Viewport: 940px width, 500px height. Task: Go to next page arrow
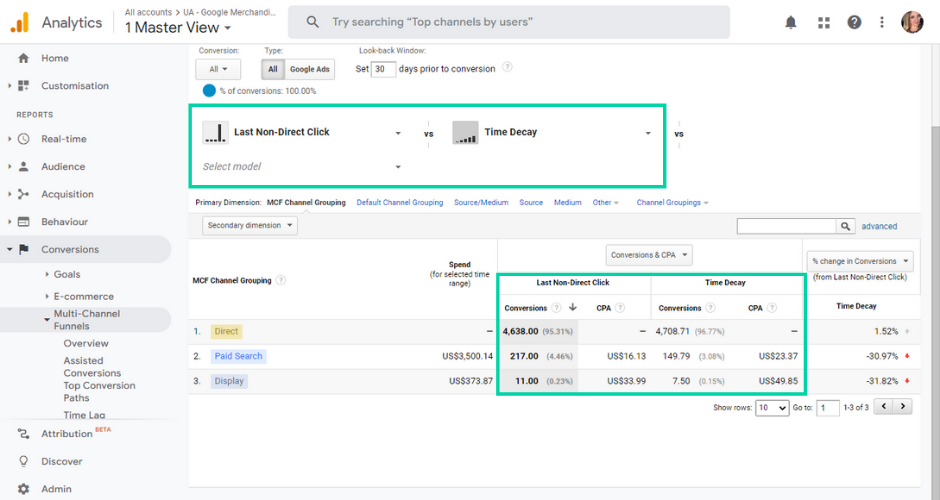[903, 406]
